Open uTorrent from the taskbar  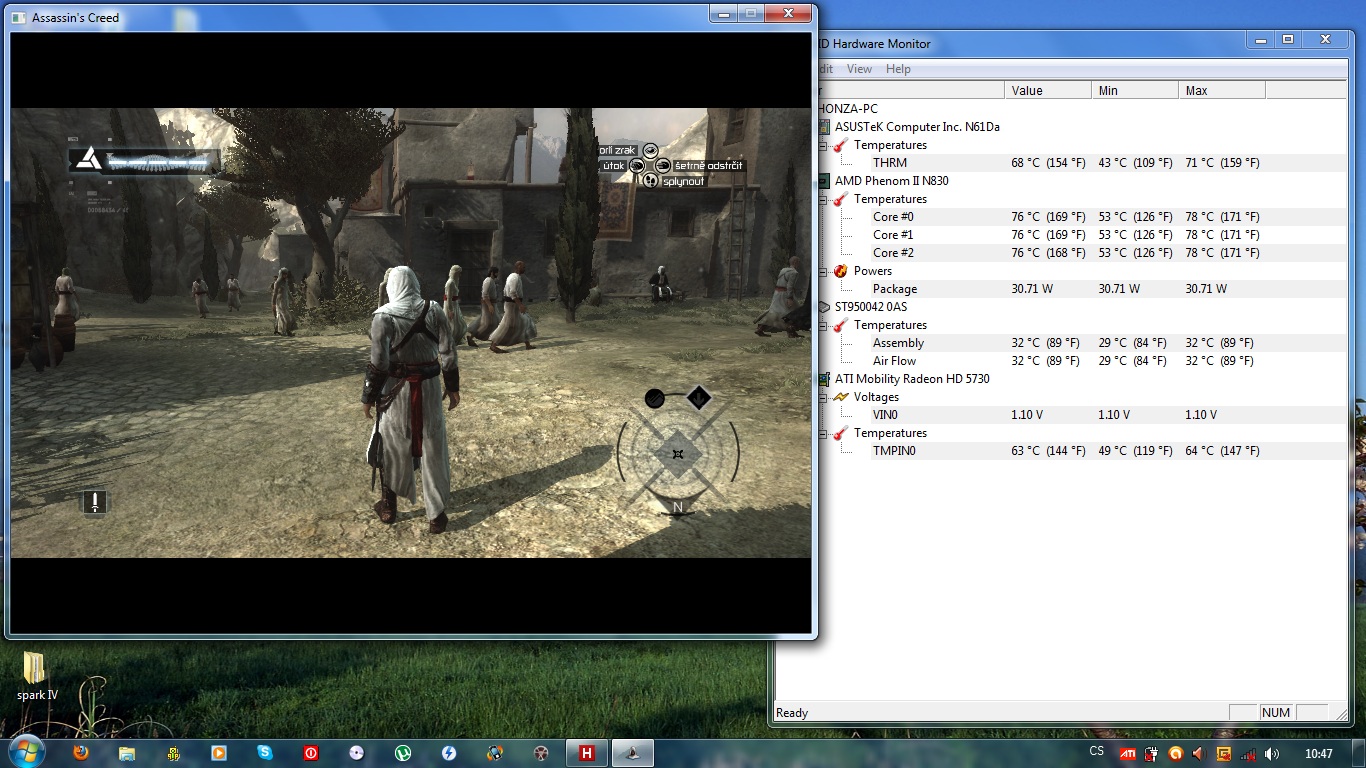pyautogui.click(x=403, y=753)
